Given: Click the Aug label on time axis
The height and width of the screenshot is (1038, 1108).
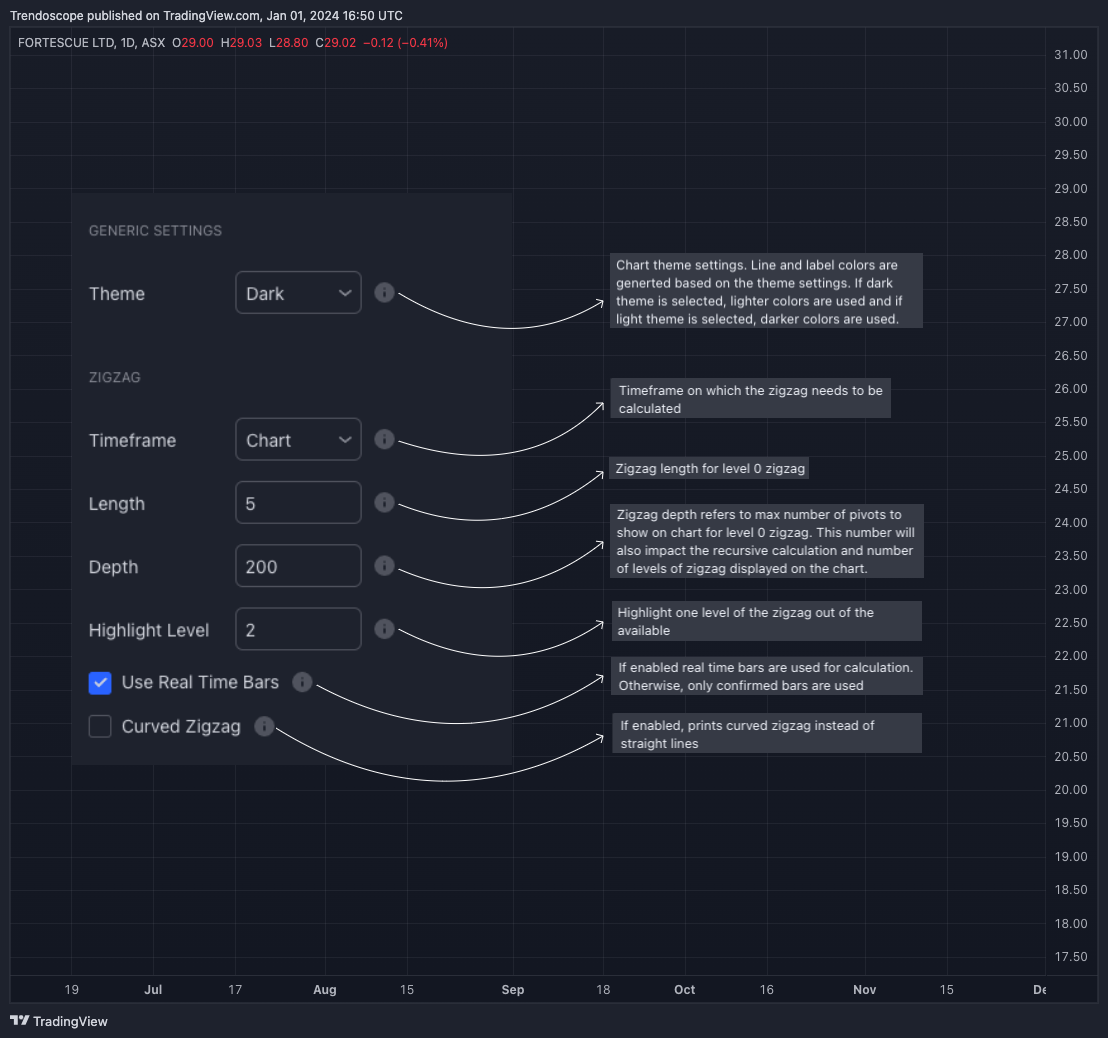Looking at the screenshot, I should 325,989.
